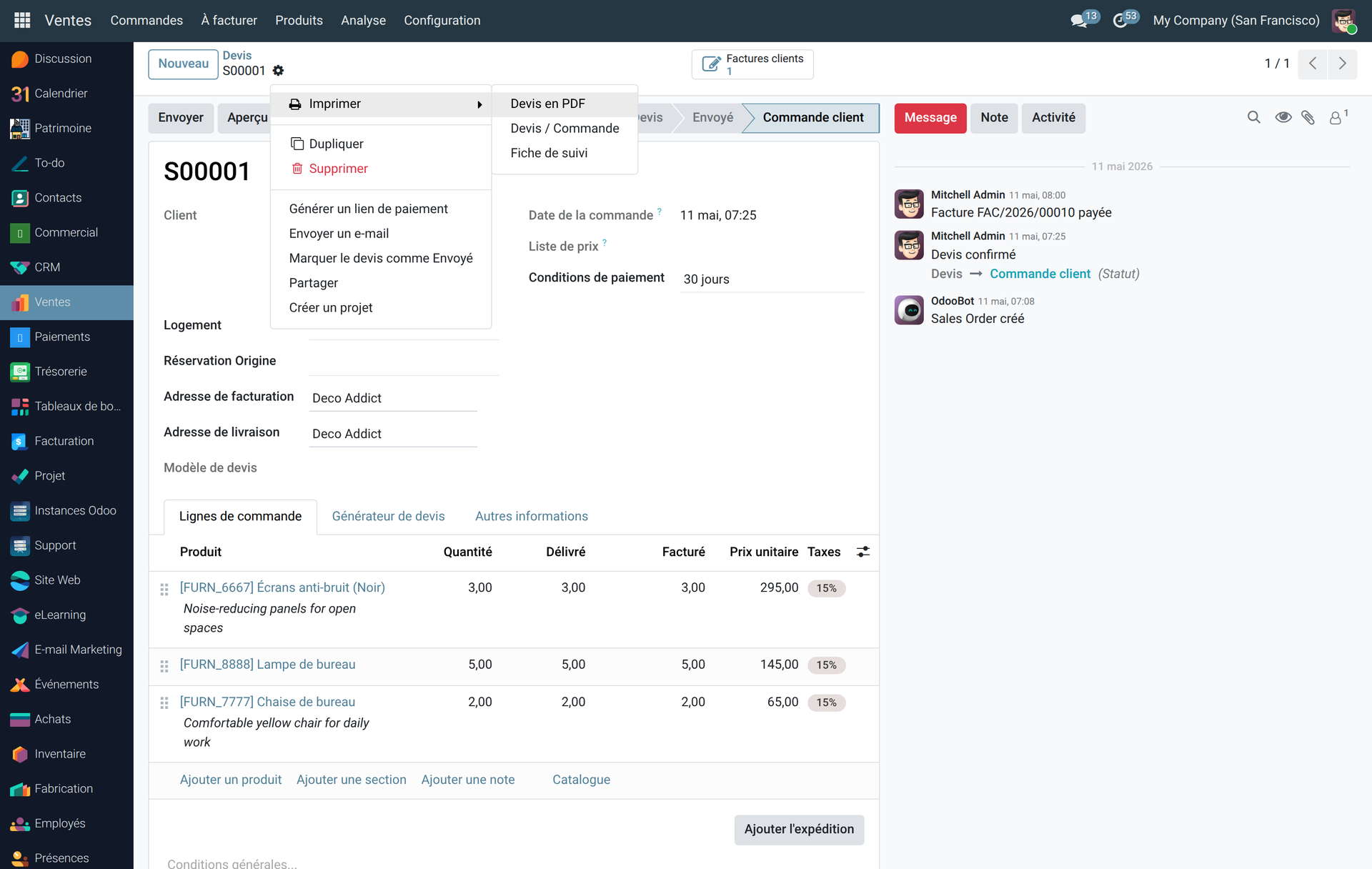The image size is (1372, 869).
Task: Select Dupliquer in the actions menu
Action: pos(381,144)
